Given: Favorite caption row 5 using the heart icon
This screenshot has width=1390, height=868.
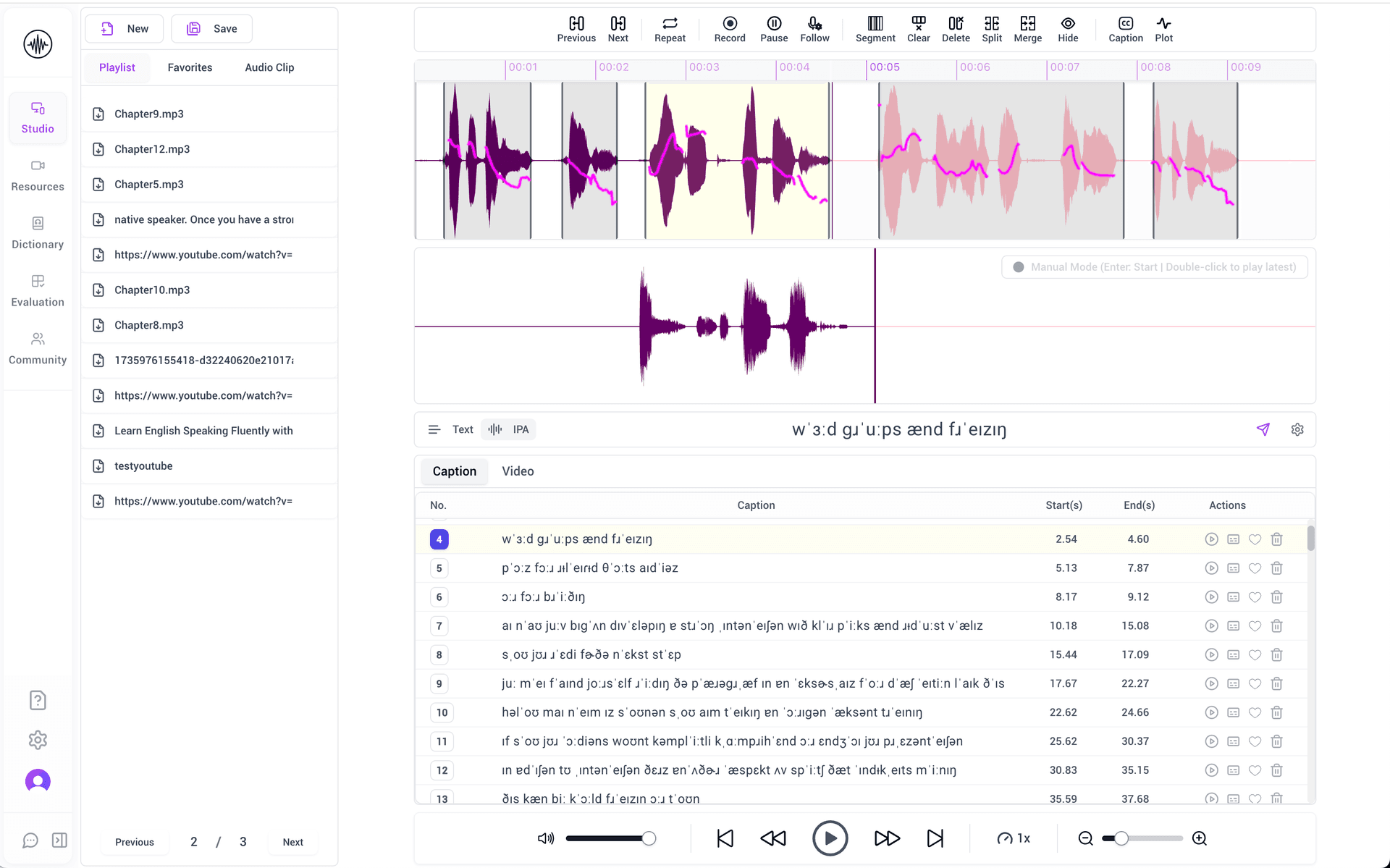Looking at the screenshot, I should [x=1255, y=568].
